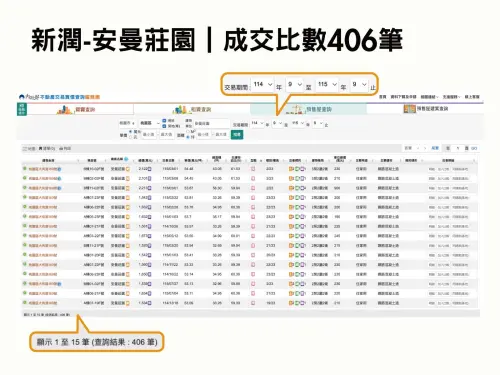The image size is (500, 375).
Task: Open the orange note icon in the 1,342 row
Action: pos(127,198)
